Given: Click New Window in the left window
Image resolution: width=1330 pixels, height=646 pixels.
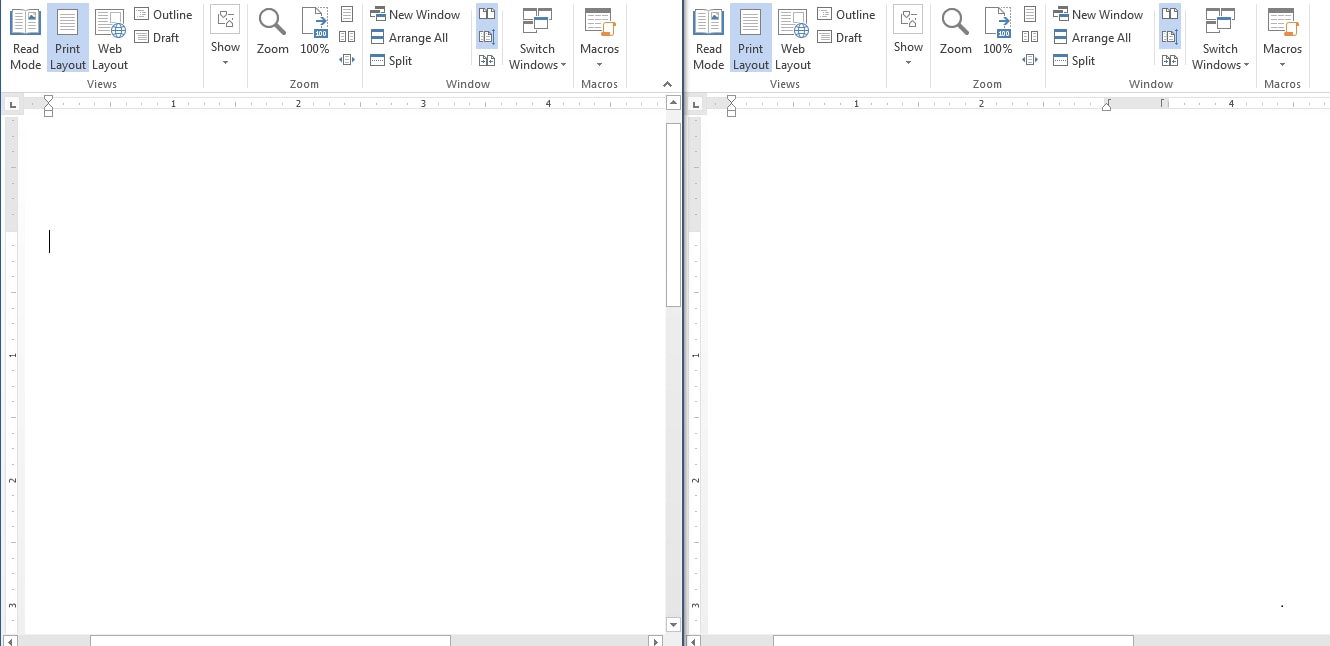Looking at the screenshot, I should tap(415, 14).
